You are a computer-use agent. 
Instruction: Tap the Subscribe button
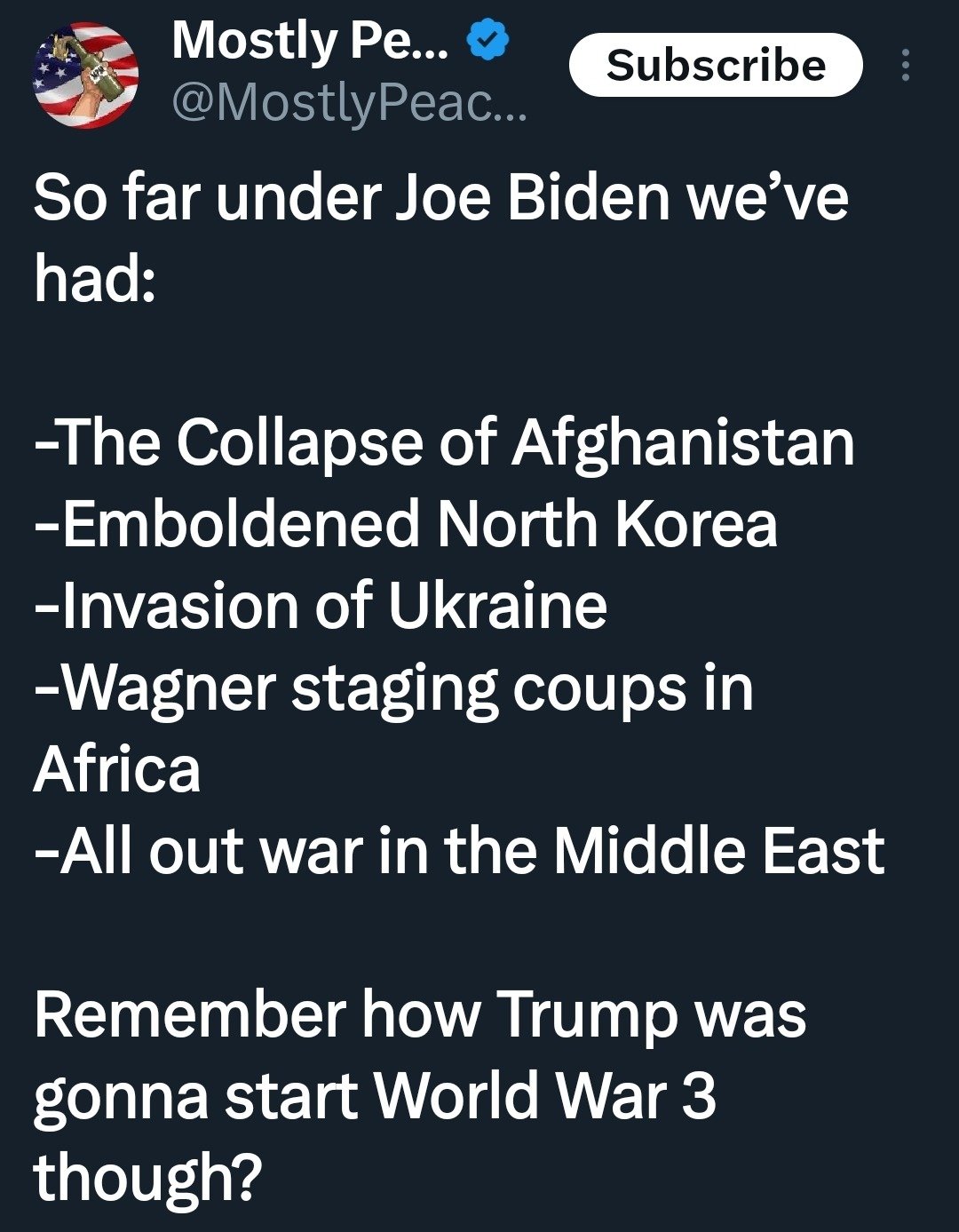click(716, 65)
